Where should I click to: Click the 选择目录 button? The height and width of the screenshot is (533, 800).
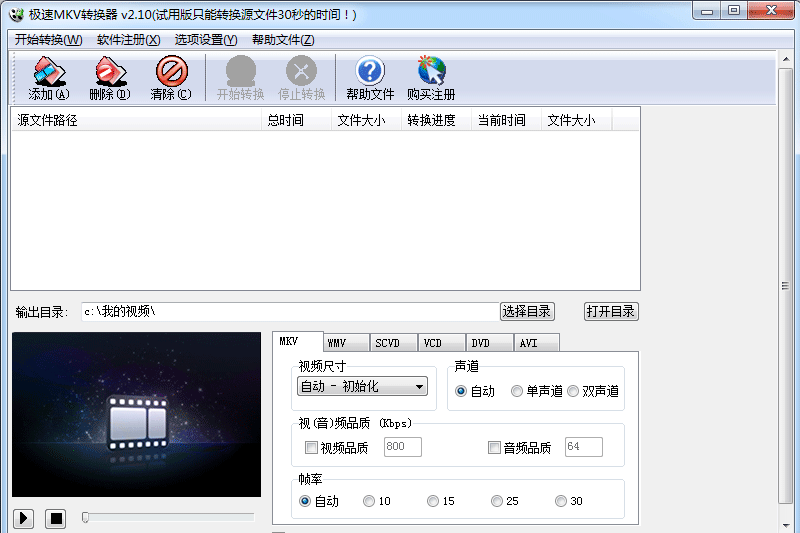point(527,311)
